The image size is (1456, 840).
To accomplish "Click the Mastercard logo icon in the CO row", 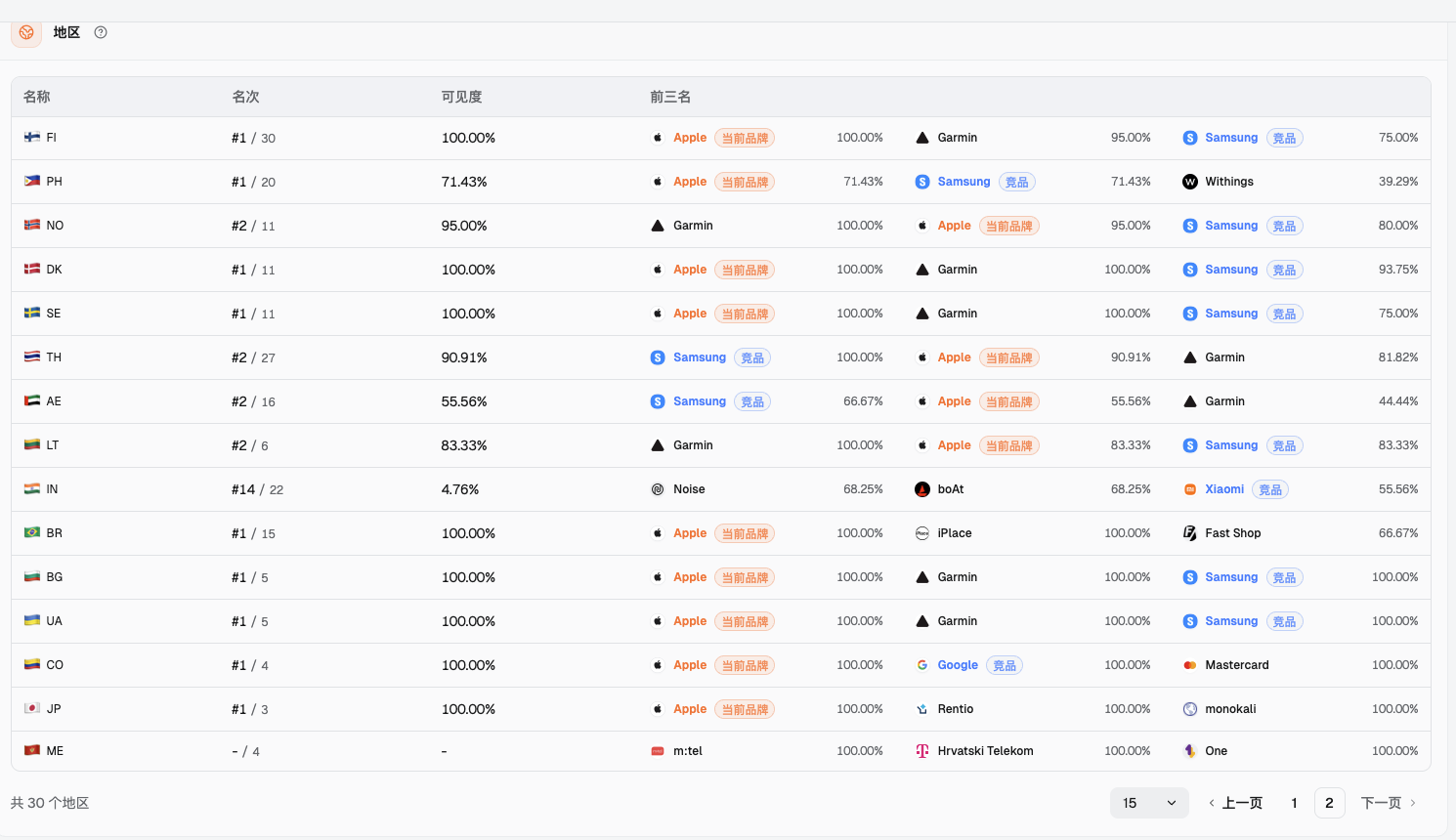I will (x=1190, y=665).
